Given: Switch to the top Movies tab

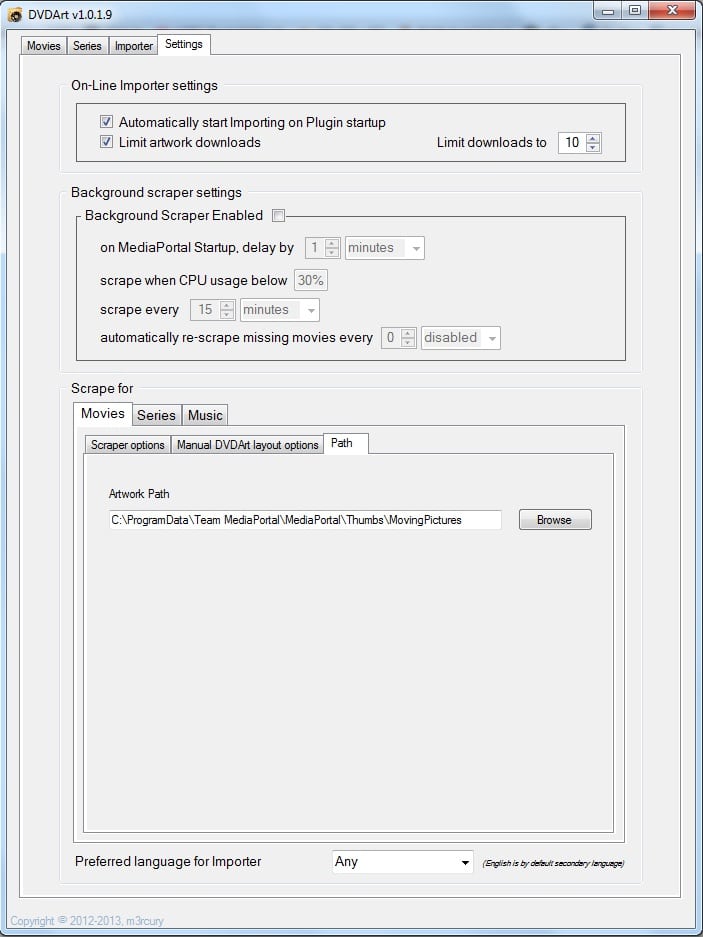Looking at the screenshot, I should coord(44,46).
